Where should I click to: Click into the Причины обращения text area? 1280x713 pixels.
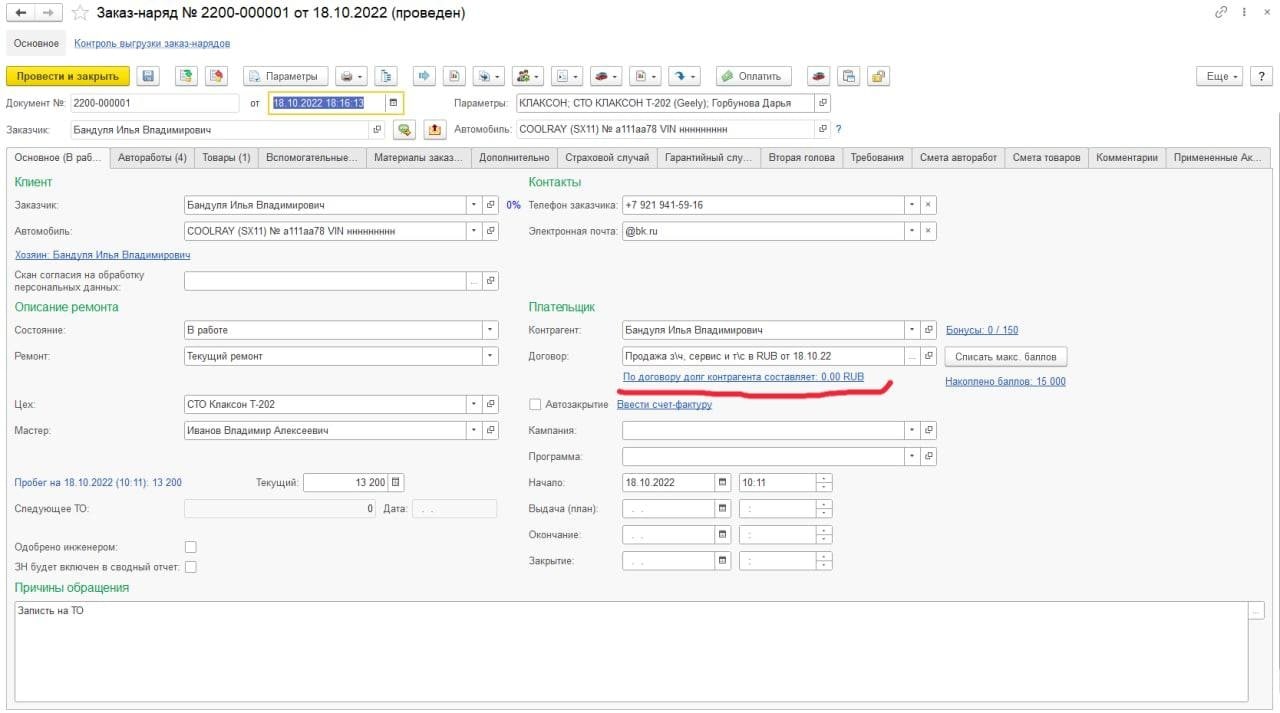pos(630,650)
